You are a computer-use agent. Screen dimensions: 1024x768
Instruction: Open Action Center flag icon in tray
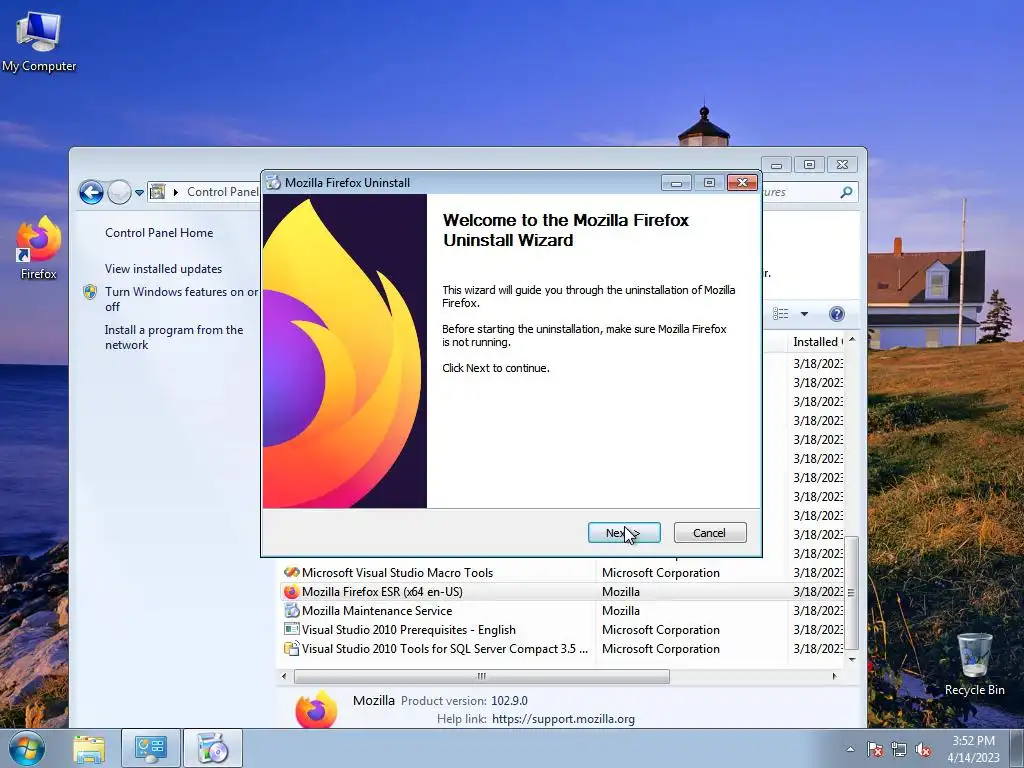point(874,749)
